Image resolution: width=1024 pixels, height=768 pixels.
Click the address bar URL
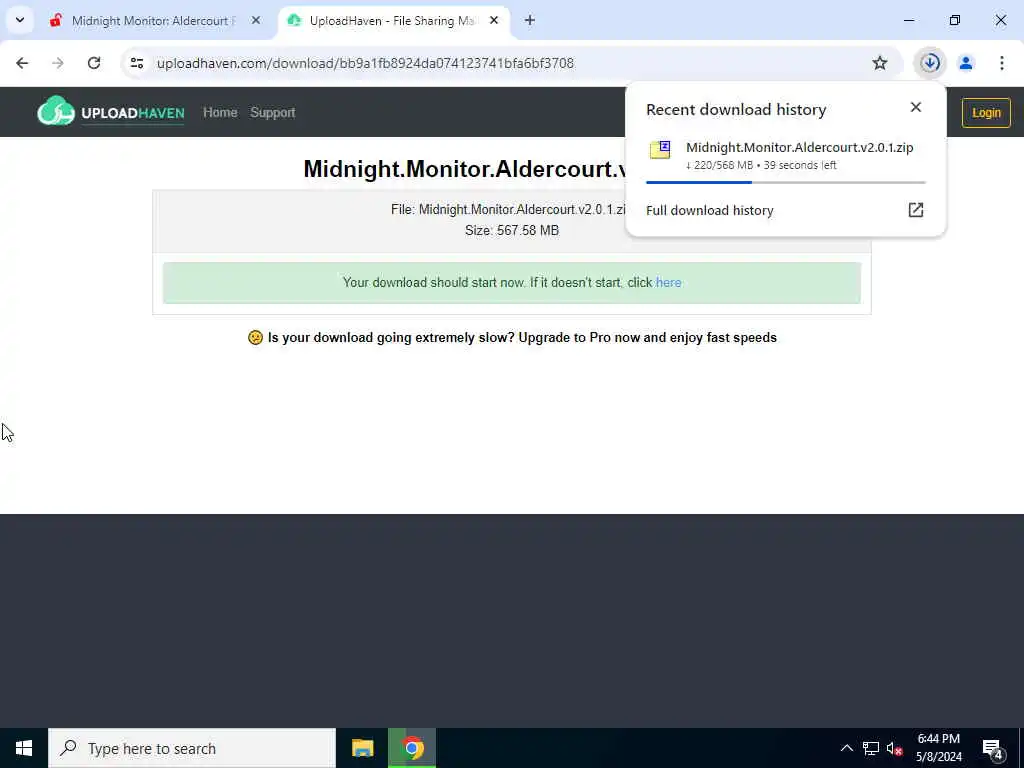pos(365,63)
